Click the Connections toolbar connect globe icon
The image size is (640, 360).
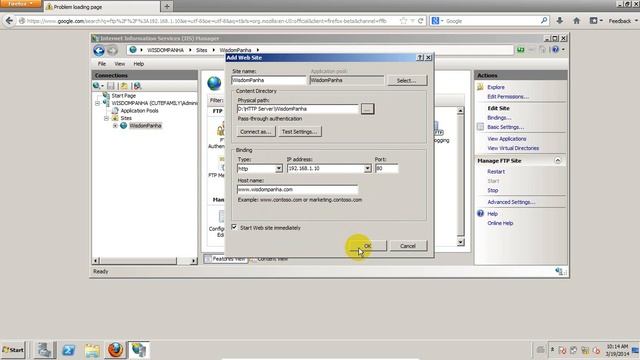(97, 86)
